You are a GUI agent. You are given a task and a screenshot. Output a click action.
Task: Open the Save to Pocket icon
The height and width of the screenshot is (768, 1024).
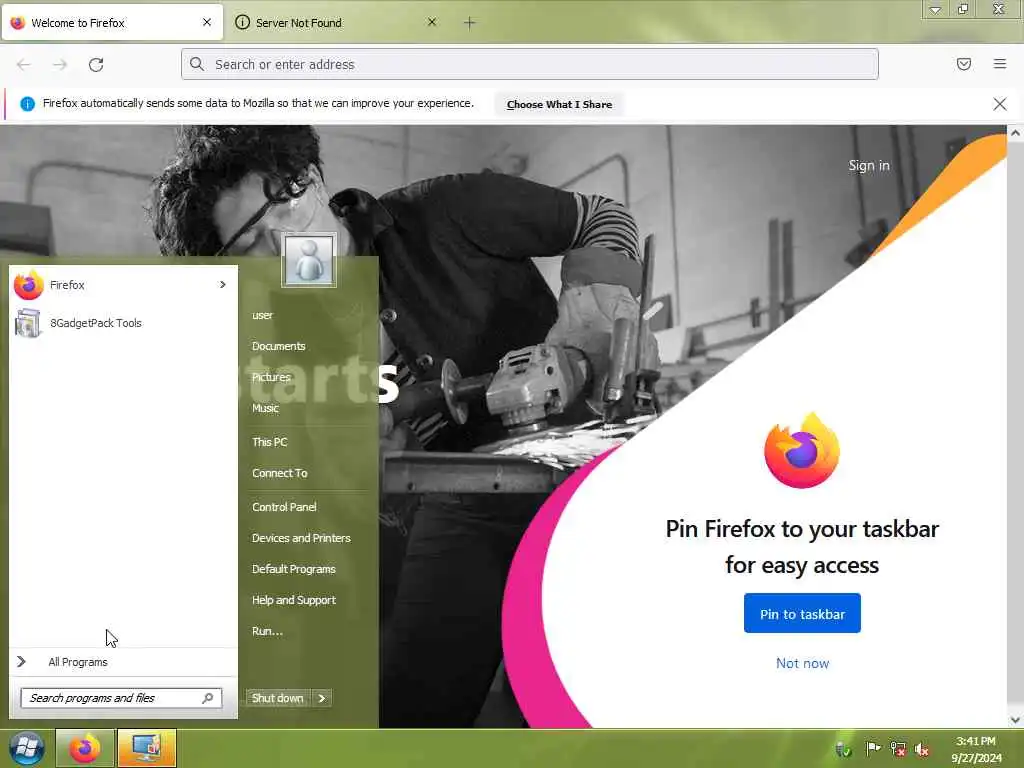pos(963,64)
